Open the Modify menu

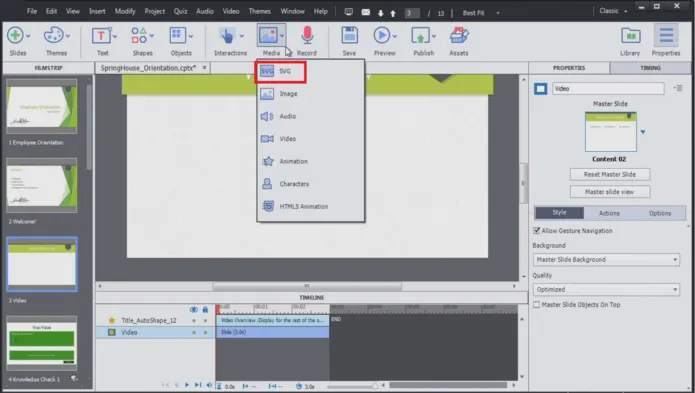click(x=125, y=12)
